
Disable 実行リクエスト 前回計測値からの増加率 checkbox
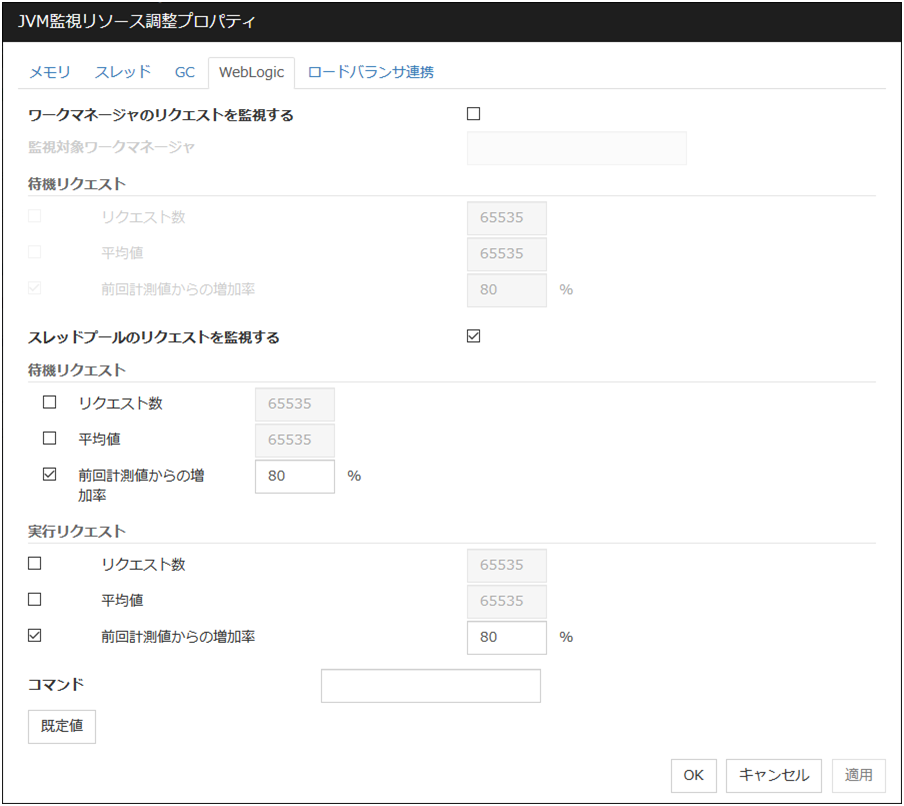pos(35,635)
